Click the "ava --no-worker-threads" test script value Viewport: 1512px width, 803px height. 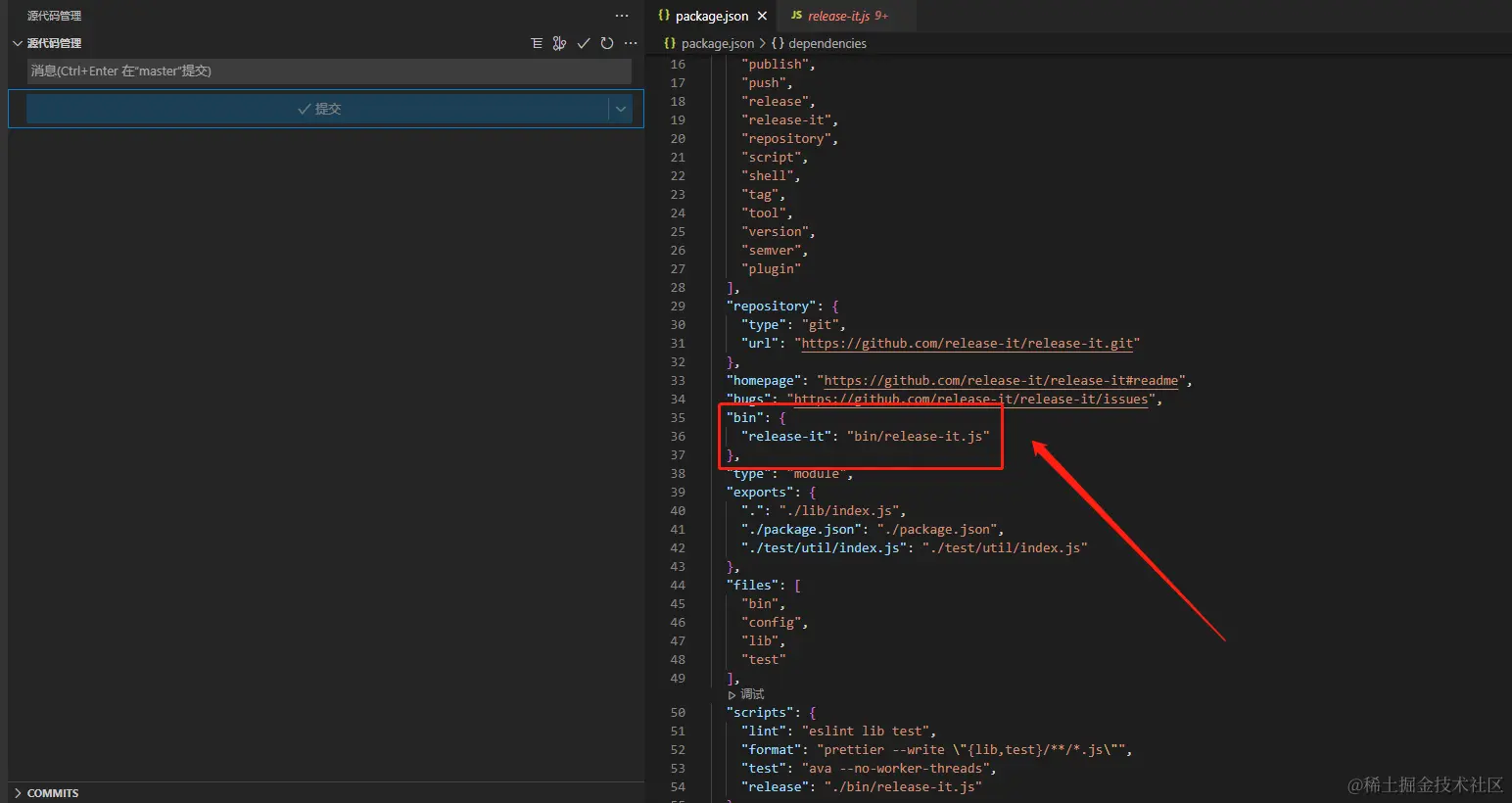click(x=895, y=769)
